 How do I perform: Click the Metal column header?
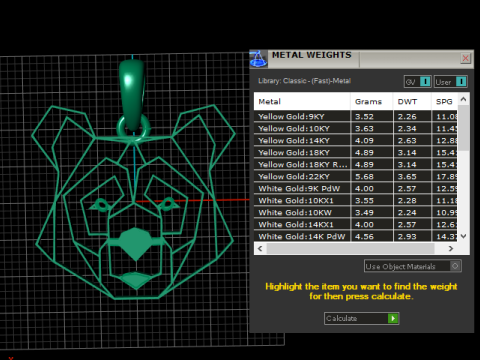(302, 102)
